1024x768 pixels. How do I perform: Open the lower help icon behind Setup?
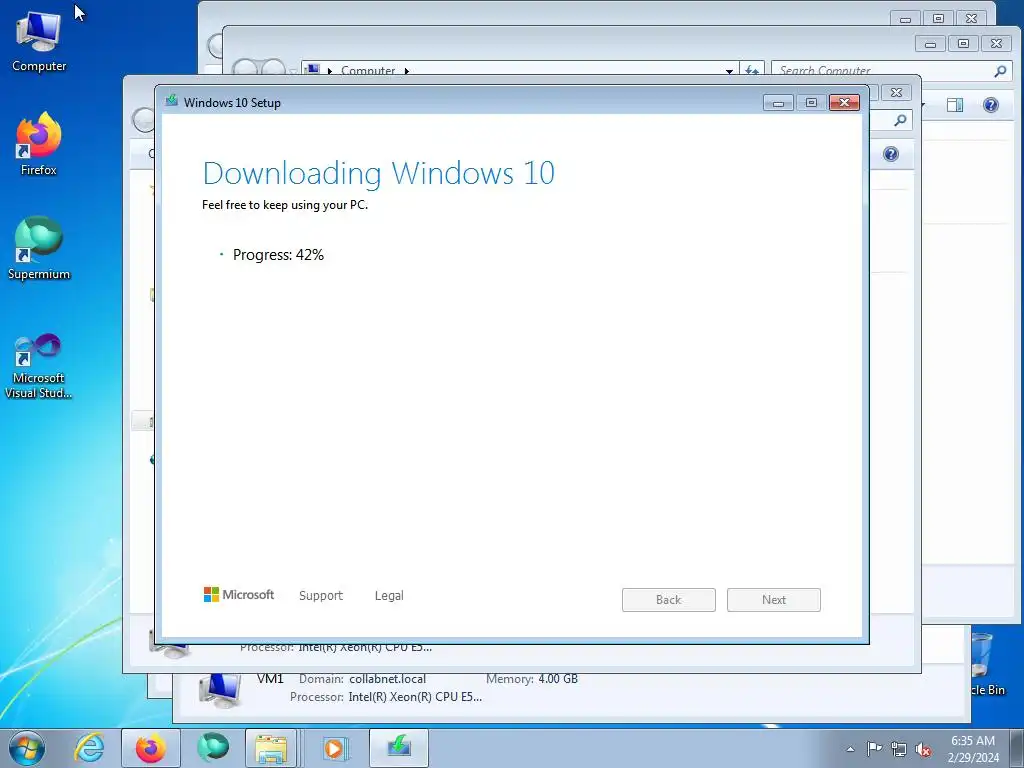(891, 154)
